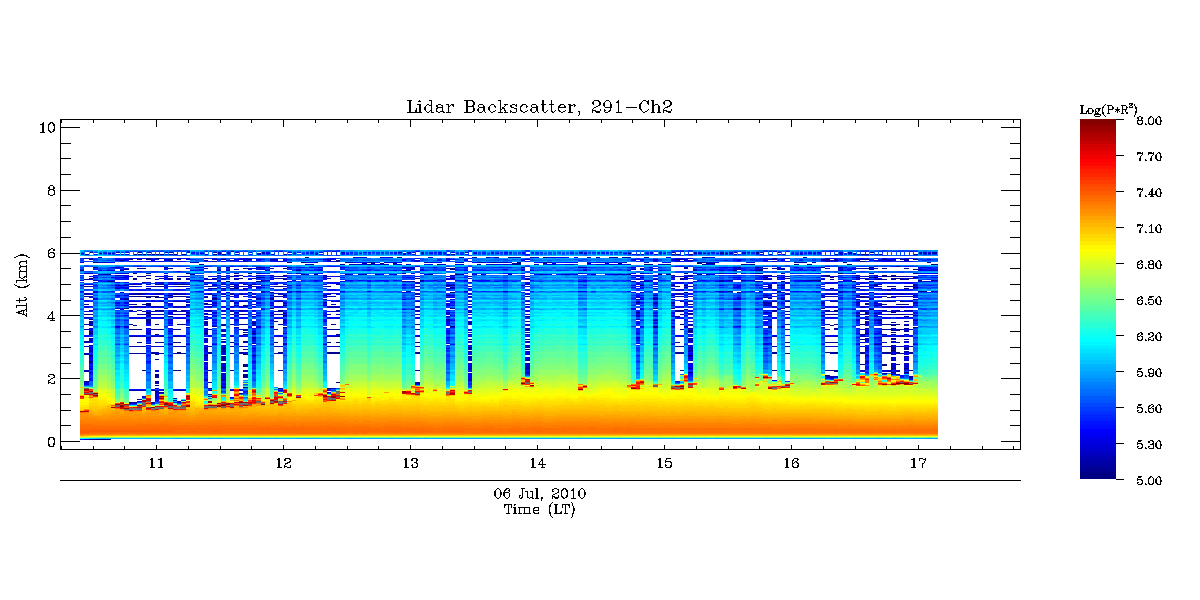Click the '5.90' colorbar value
This screenshot has height=600, width=1200.
[1149, 373]
